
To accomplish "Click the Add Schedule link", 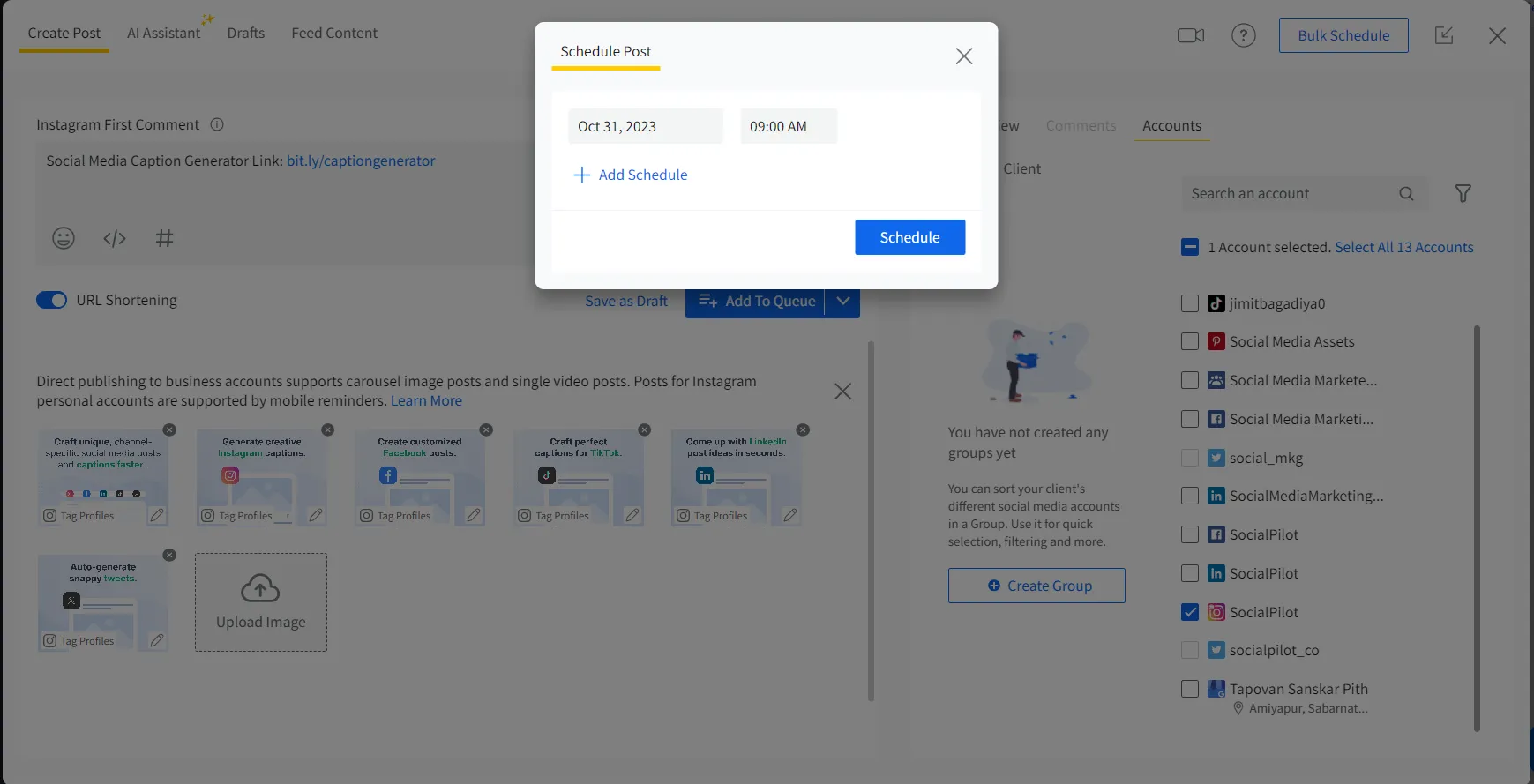I will [x=631, y=175].
